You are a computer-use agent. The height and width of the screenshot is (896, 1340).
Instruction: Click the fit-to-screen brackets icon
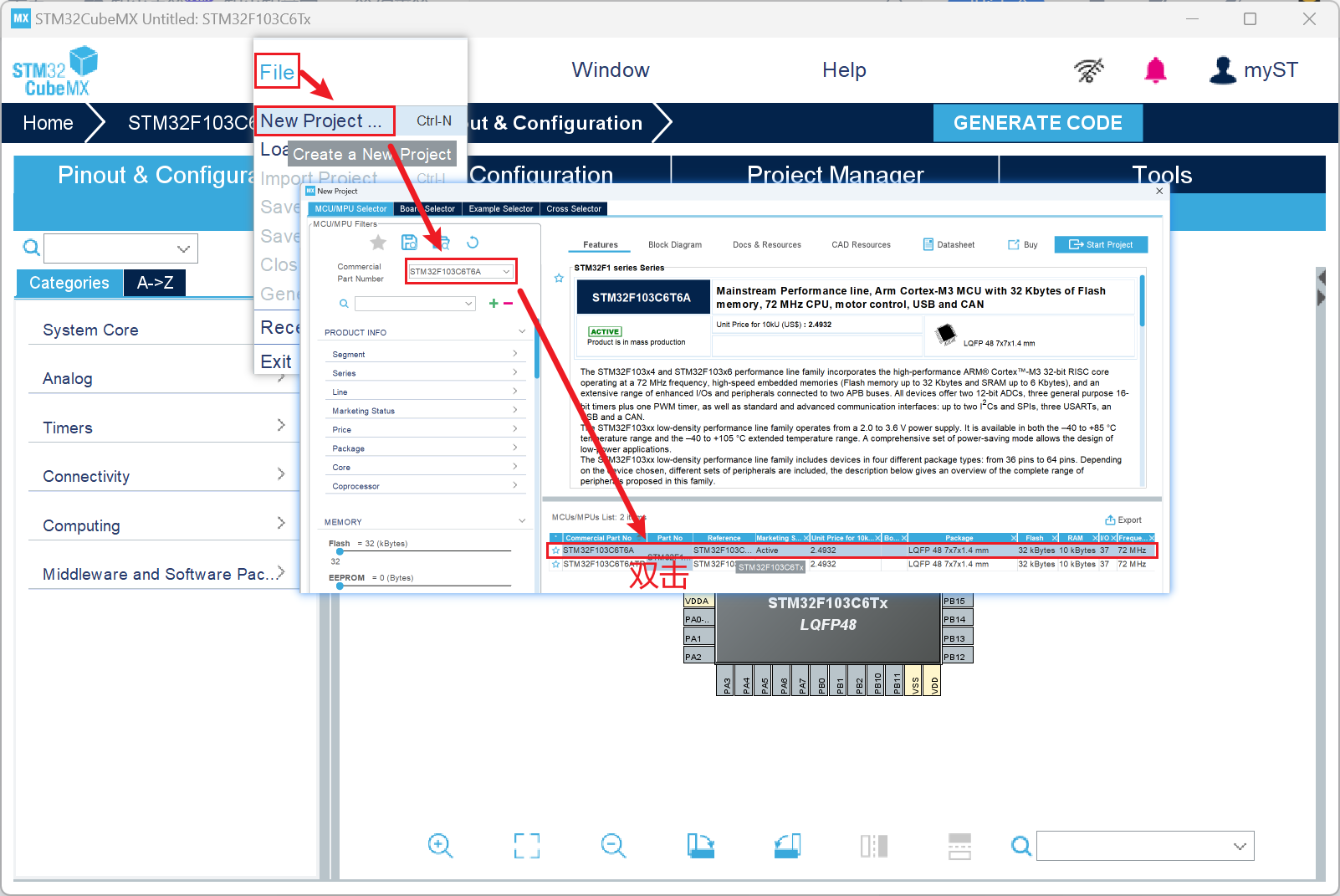527,846
